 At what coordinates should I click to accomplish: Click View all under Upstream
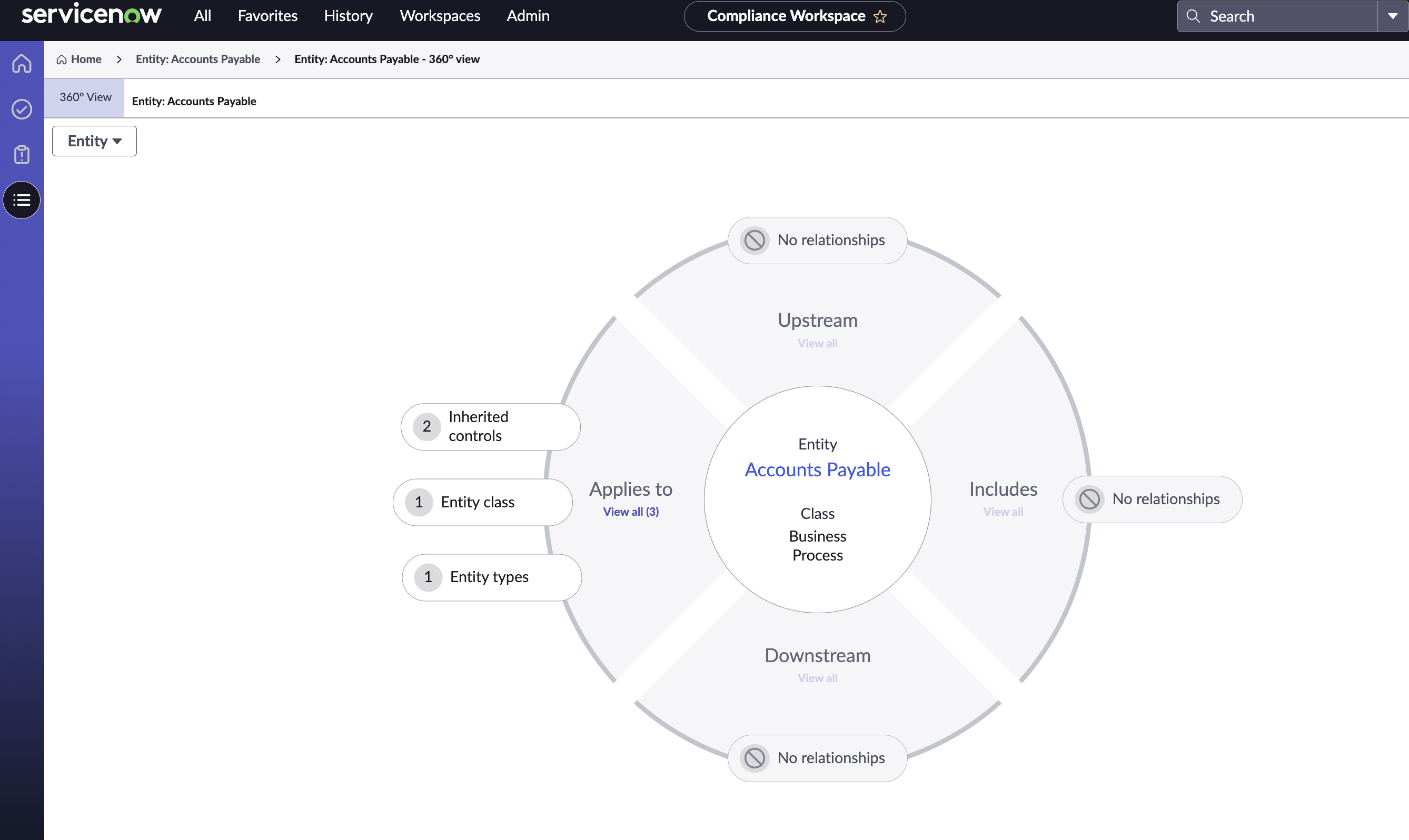817,343
